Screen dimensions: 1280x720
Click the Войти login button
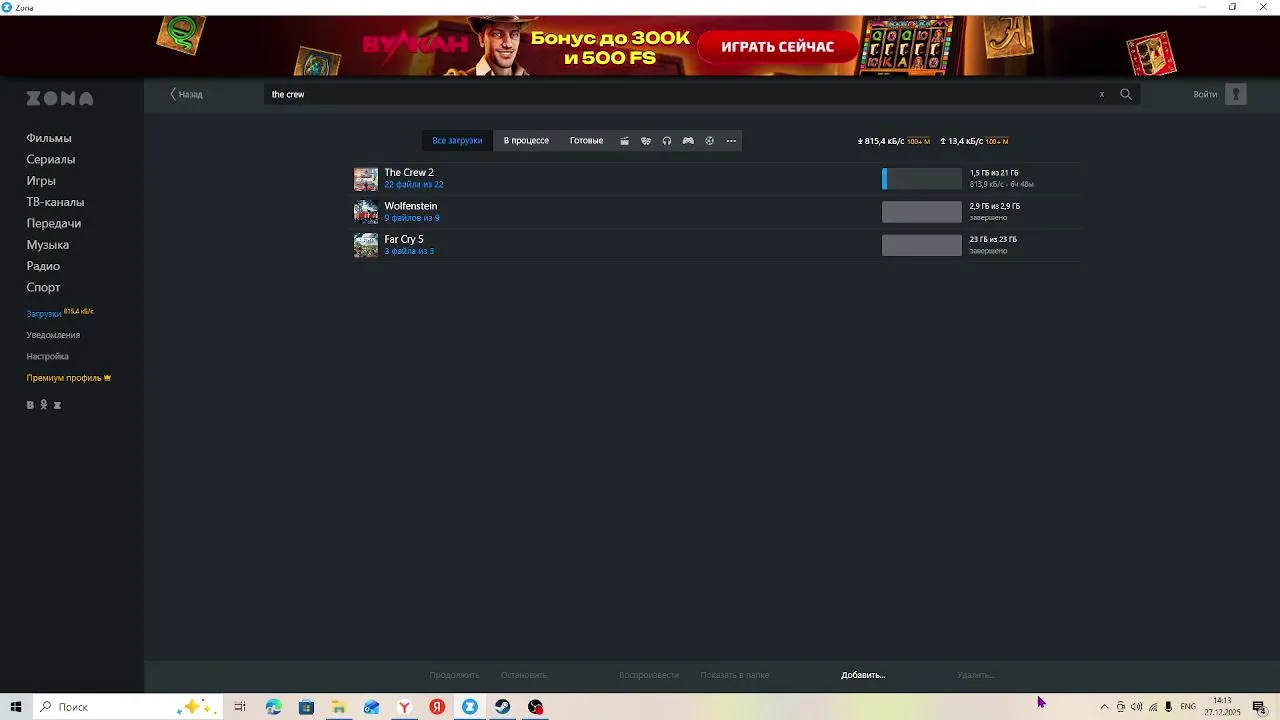(x=1205, y=94)
